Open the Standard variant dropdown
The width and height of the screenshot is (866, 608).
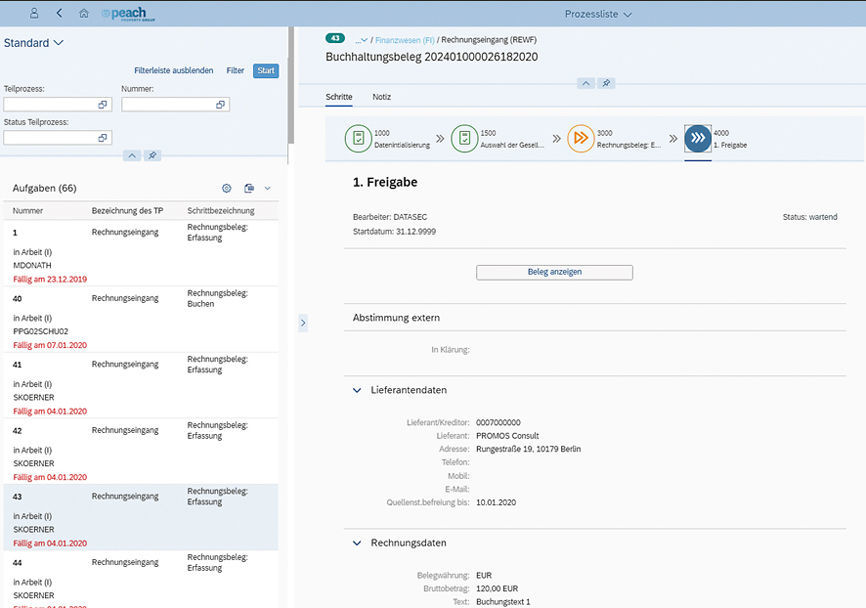(x=34, y=43)
